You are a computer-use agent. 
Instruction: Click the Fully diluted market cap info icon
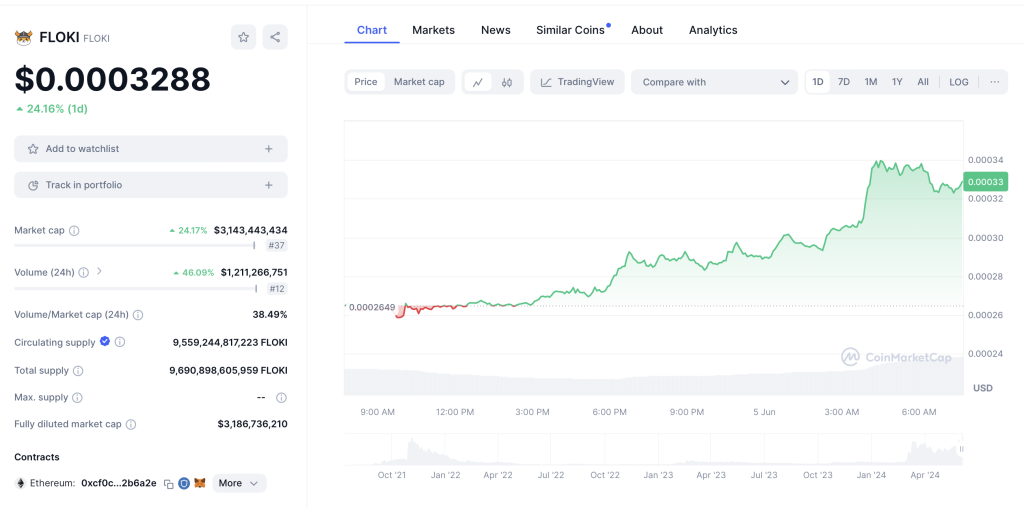[x=131, y=424]
